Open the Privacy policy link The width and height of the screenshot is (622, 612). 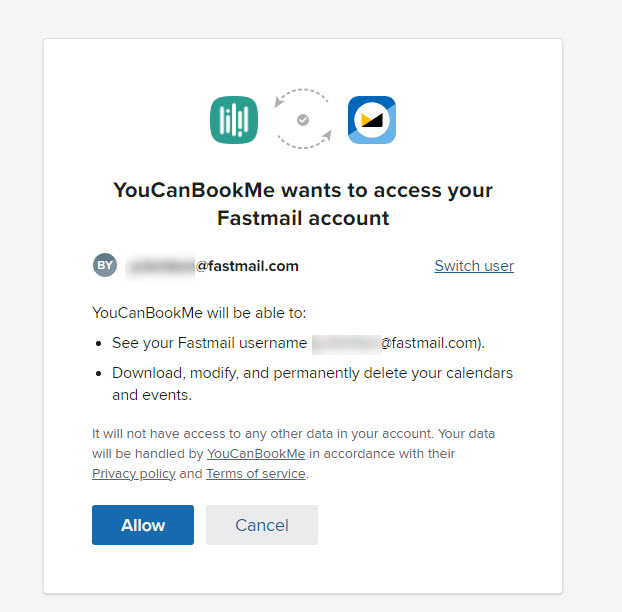(134, 474)
